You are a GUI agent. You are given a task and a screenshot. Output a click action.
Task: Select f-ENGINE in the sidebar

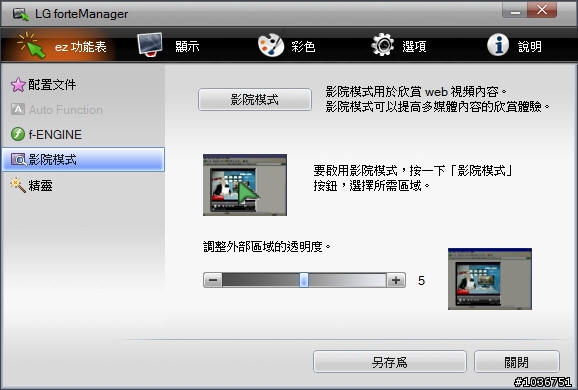(x=83, y=134)
